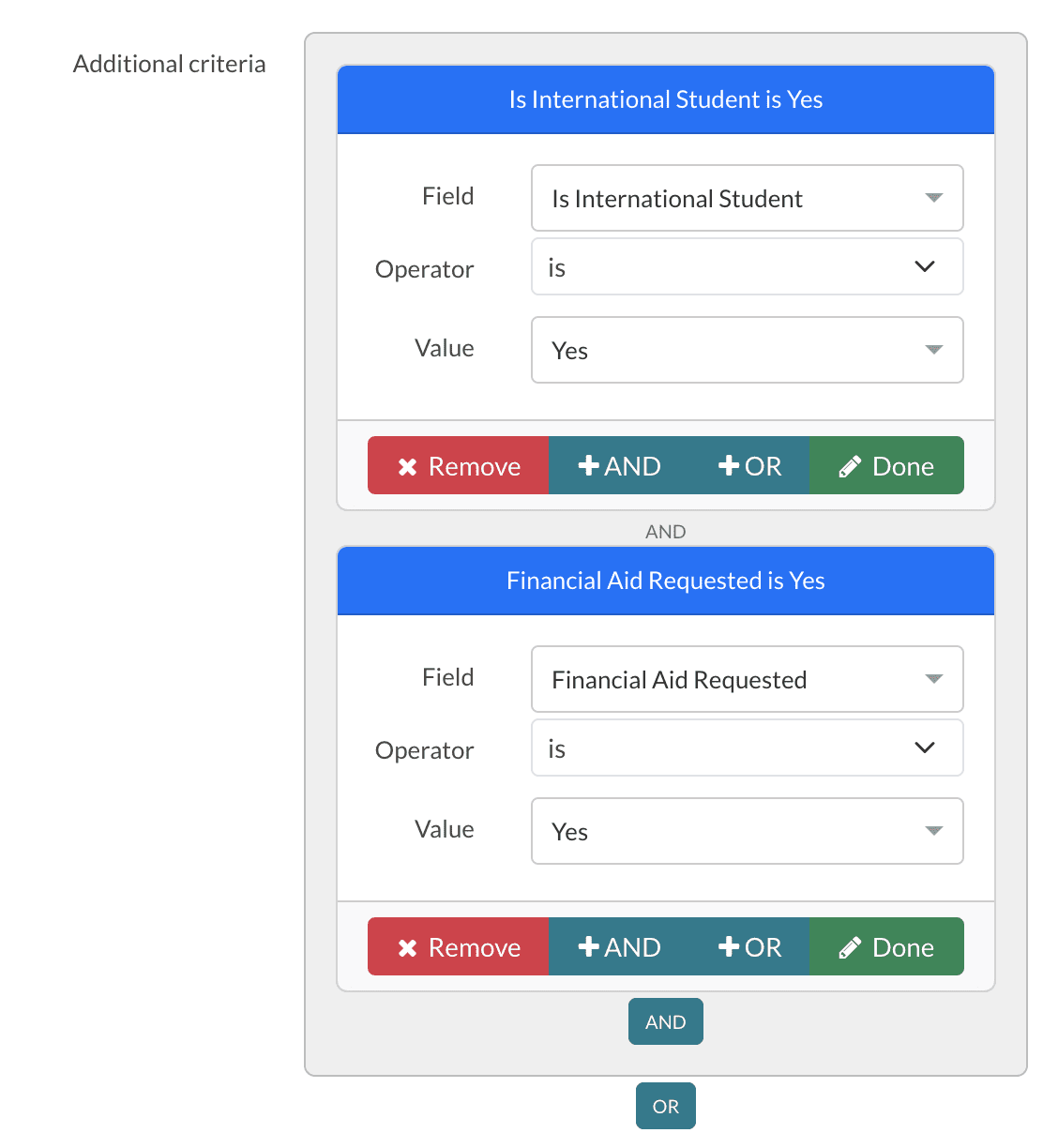Open Value dropdown in International Student criterion
1043x1148 pixels.
pyautogui.click(x=747, y=351)
